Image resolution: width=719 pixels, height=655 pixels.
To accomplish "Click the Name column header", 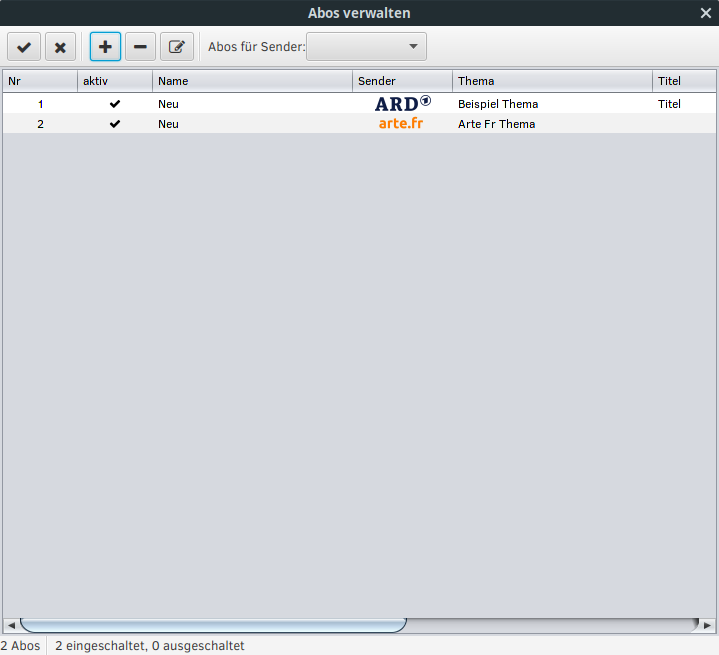I will 252,81.
